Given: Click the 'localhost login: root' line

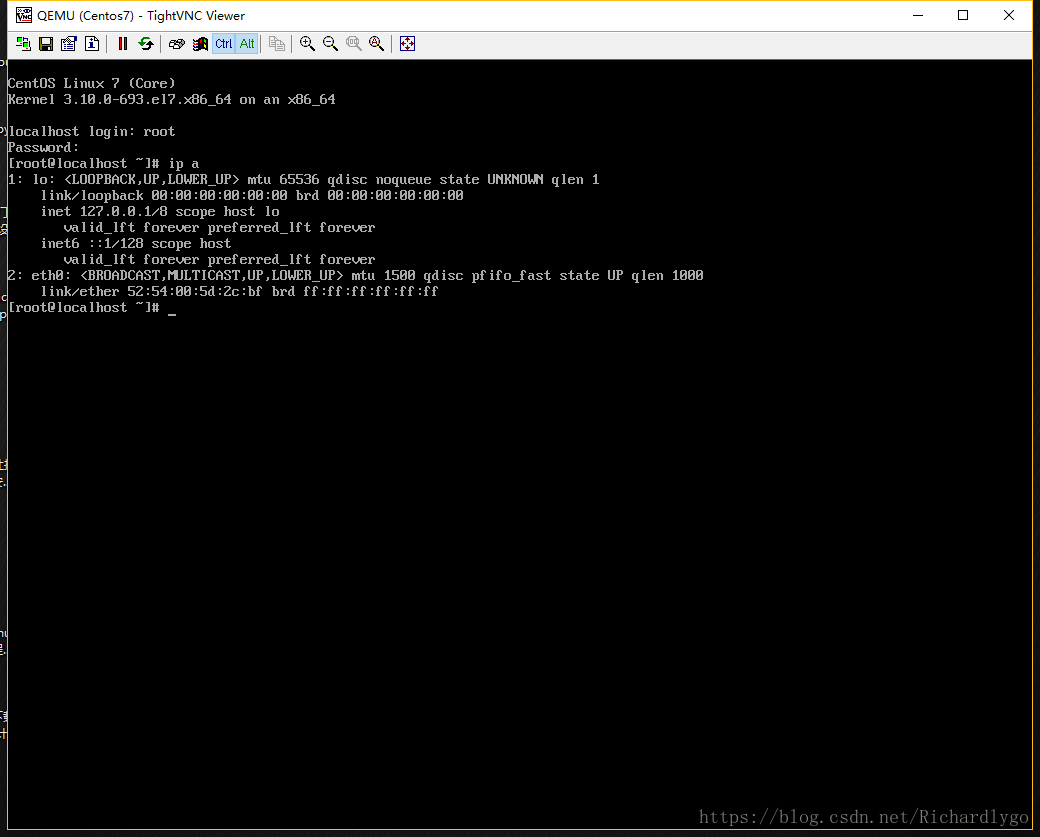Looking at the screenshot, I should point(92,131).
